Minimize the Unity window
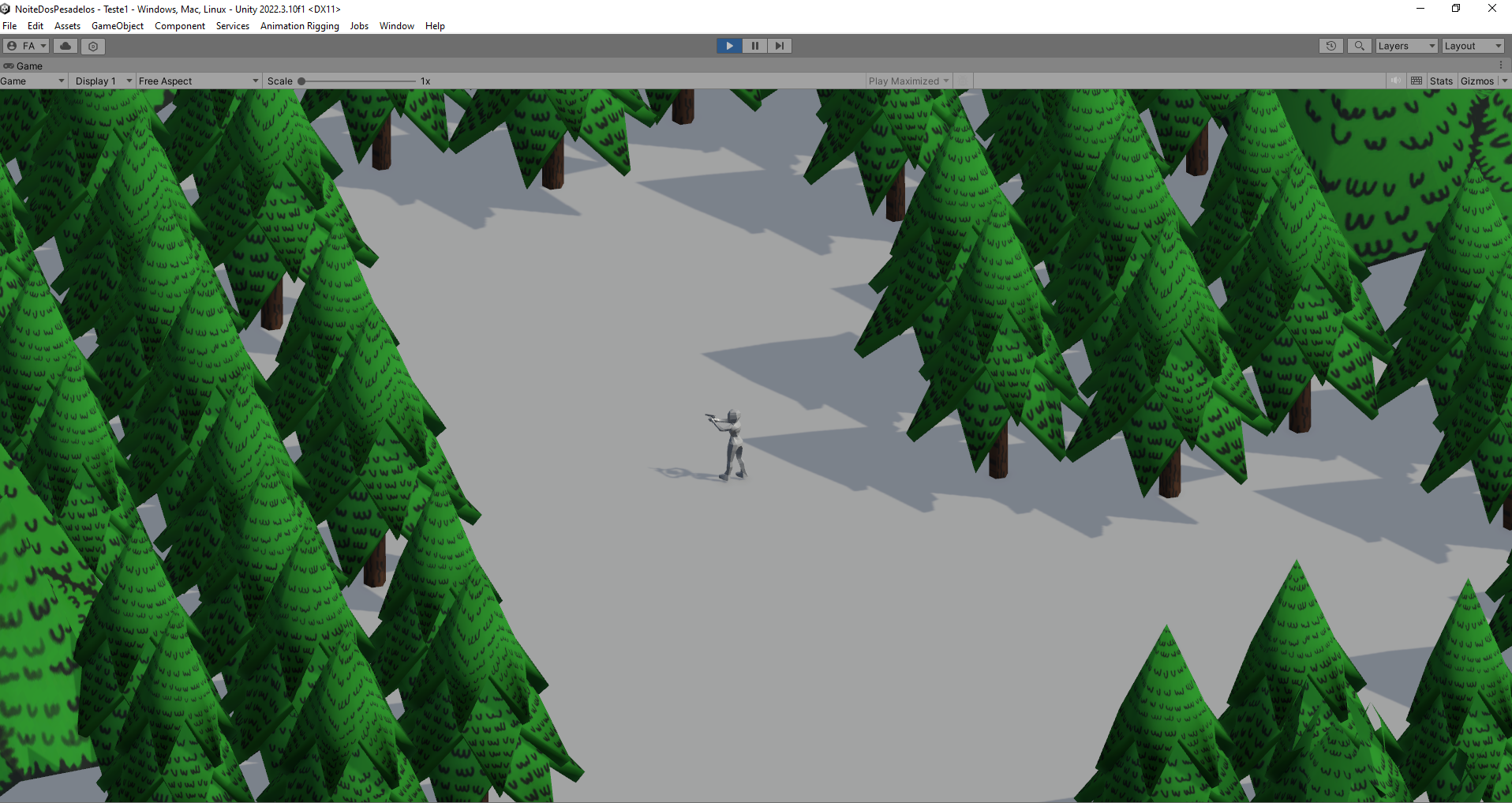The height and width of the screenshot is (803, 1512). click(x=1420, y=9)
